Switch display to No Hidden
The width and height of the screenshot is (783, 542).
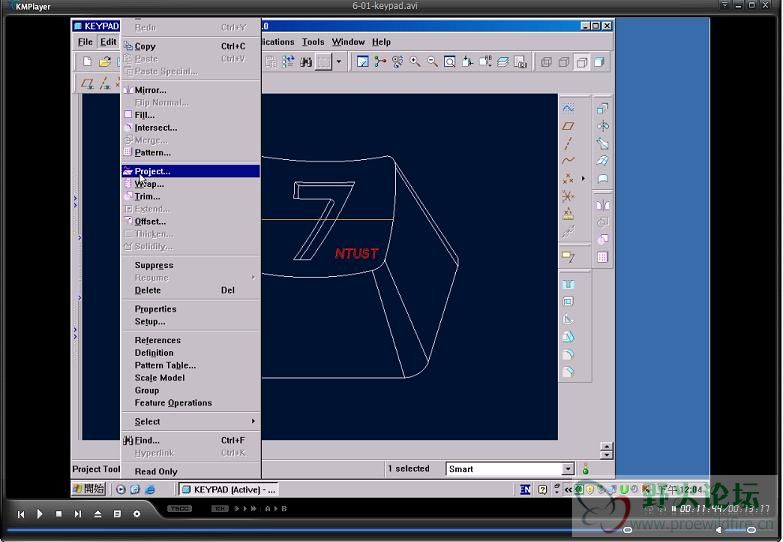pos(582,62)
